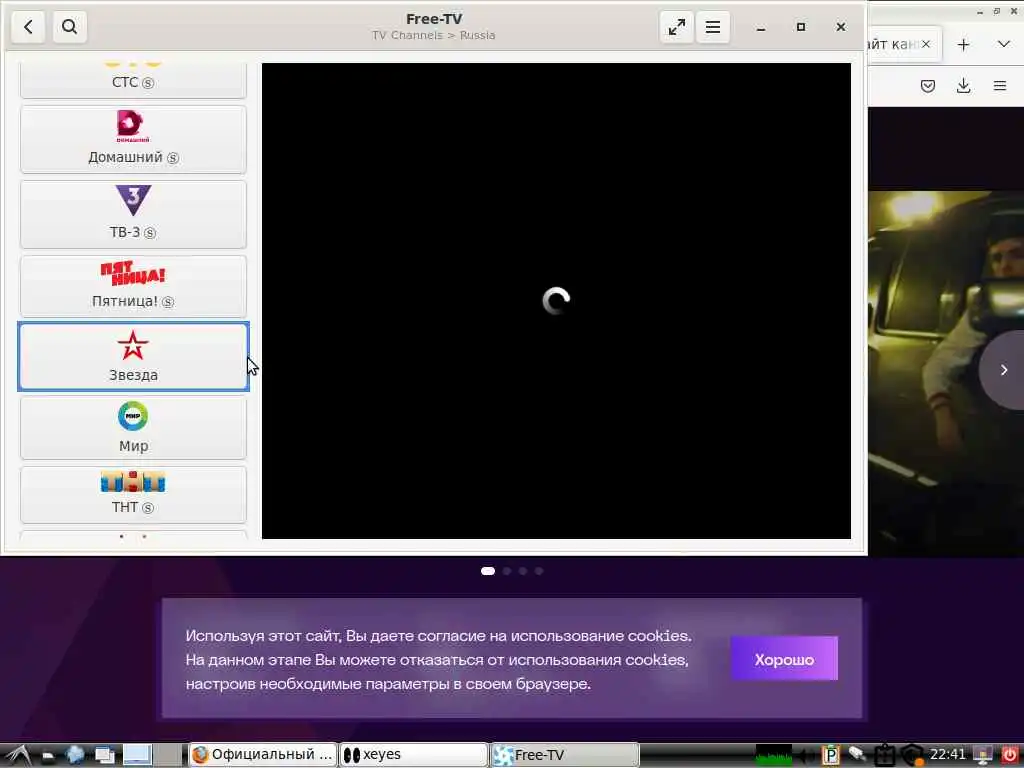Click the website video thumbnail in Firefox
The height and width of the screenshot is (768, 1024).
click(x=946, y=372)
